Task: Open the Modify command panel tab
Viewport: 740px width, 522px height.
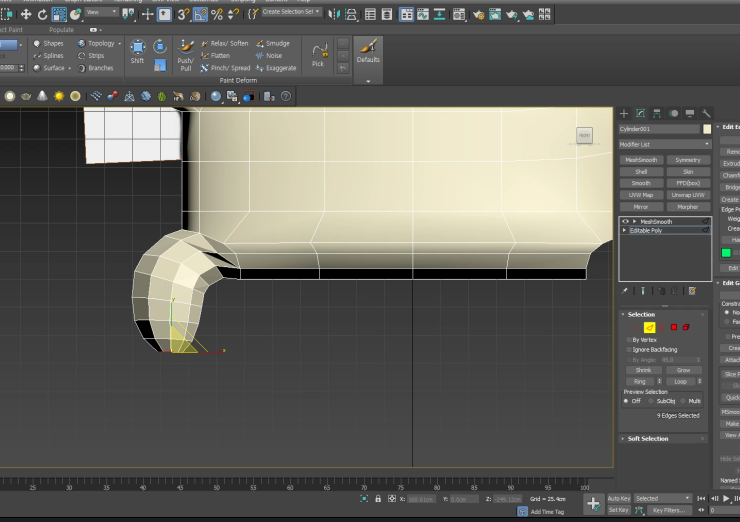Action: click(641, 114)
